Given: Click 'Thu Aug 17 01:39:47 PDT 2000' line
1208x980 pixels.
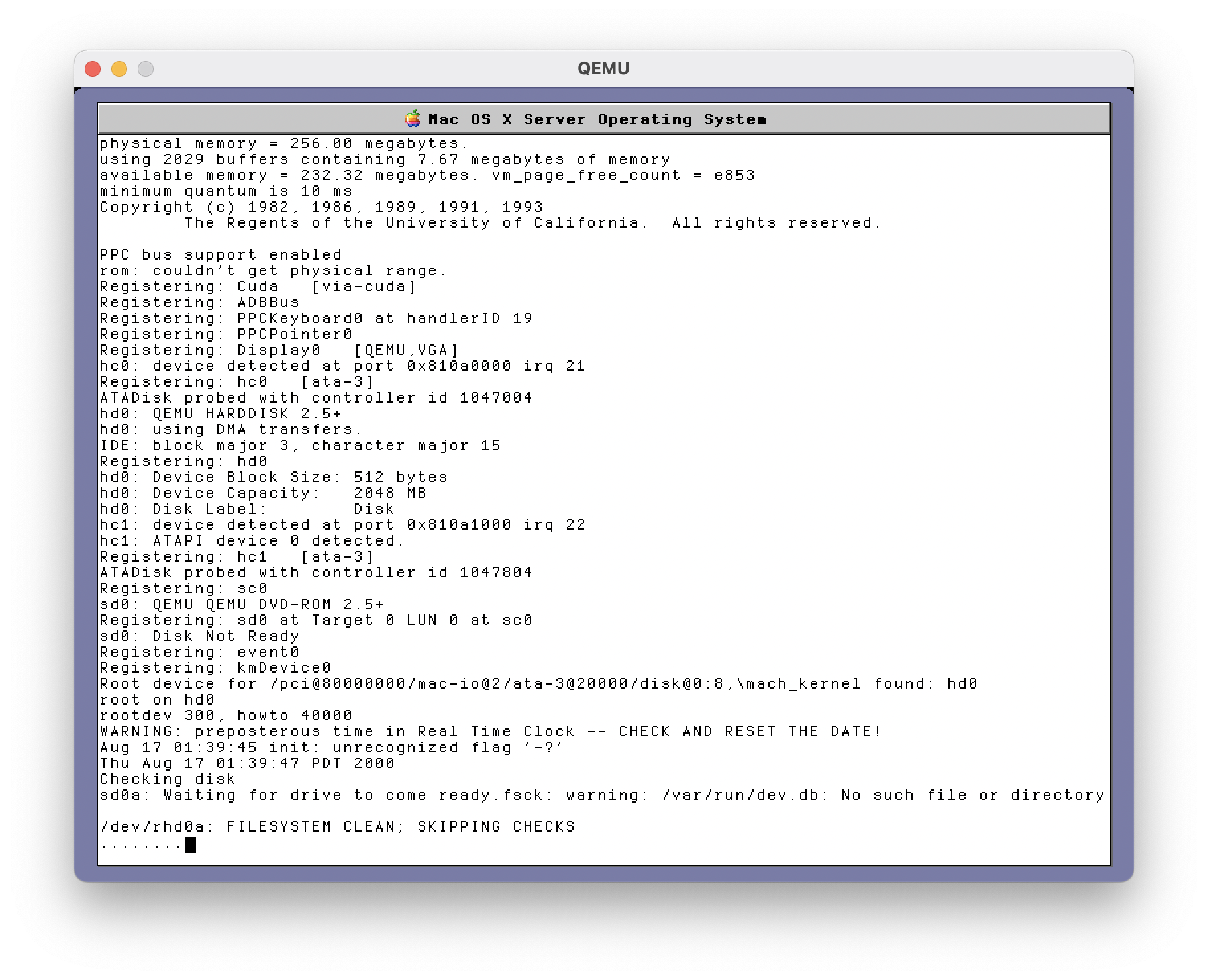Looking at the screenshot, I should [247, 763].
